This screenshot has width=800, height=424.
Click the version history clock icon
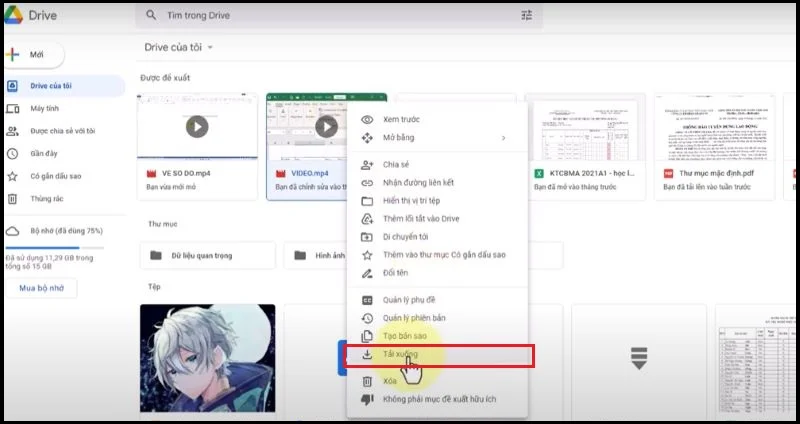point(367,318)
